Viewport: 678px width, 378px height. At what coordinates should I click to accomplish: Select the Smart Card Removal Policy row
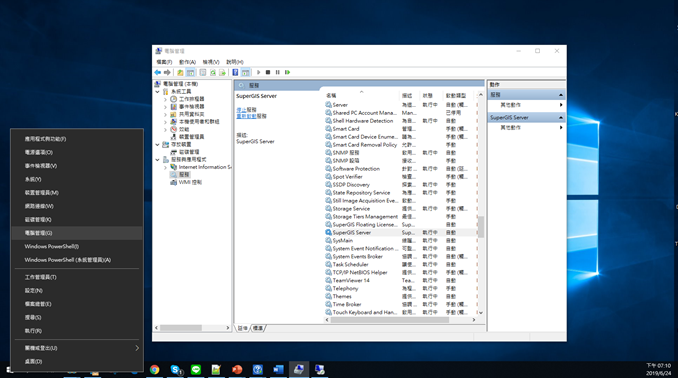(x=400, y=145)
